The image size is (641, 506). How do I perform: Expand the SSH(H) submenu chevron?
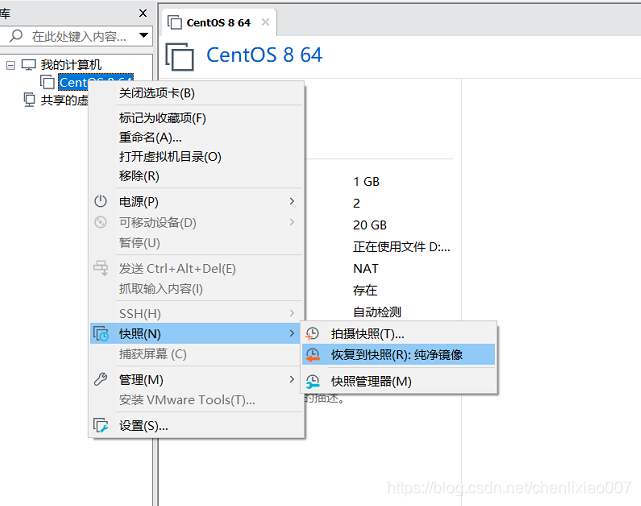coord(291,313)
